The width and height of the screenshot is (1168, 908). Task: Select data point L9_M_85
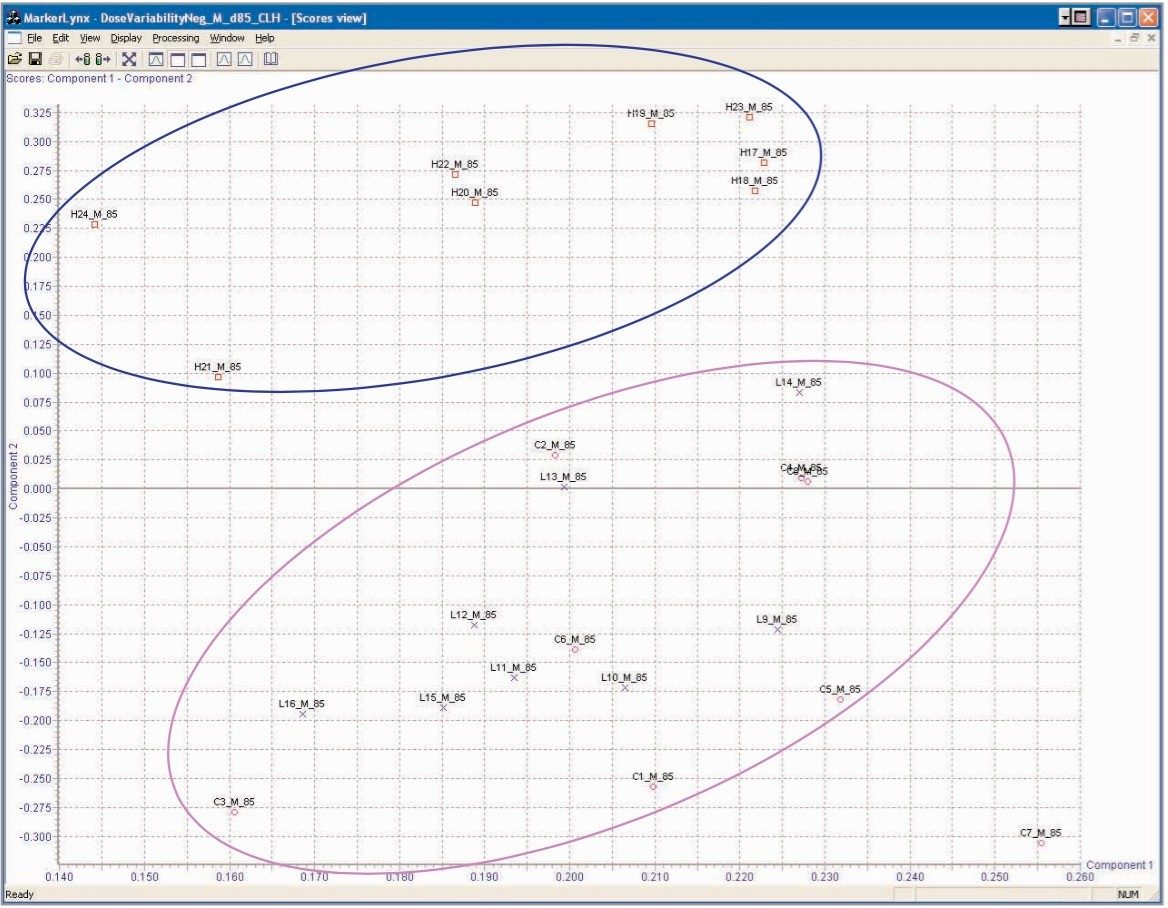click(x=778, y=629)
